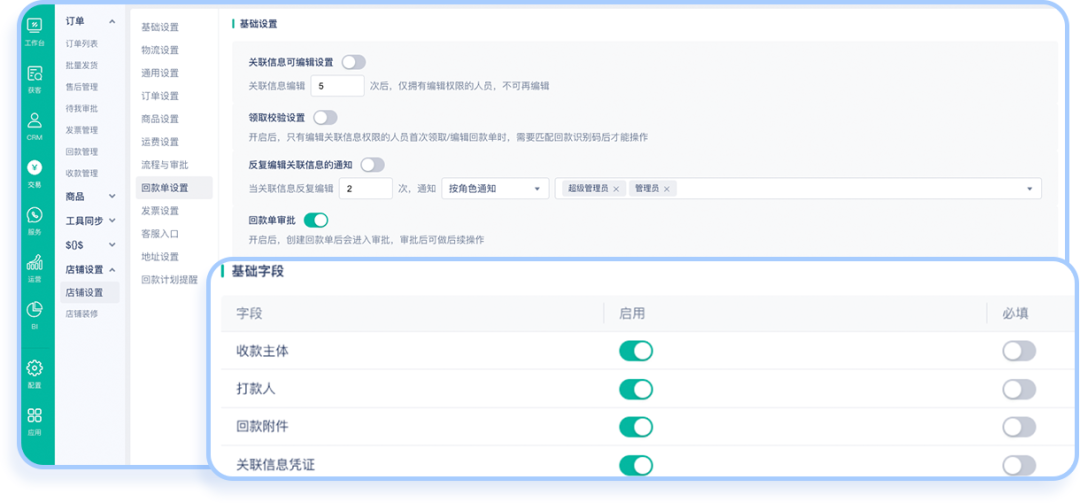Remove the 管理员 tag
The height and width of the screenshot is (503, 1080).
(x=666, y=189)
